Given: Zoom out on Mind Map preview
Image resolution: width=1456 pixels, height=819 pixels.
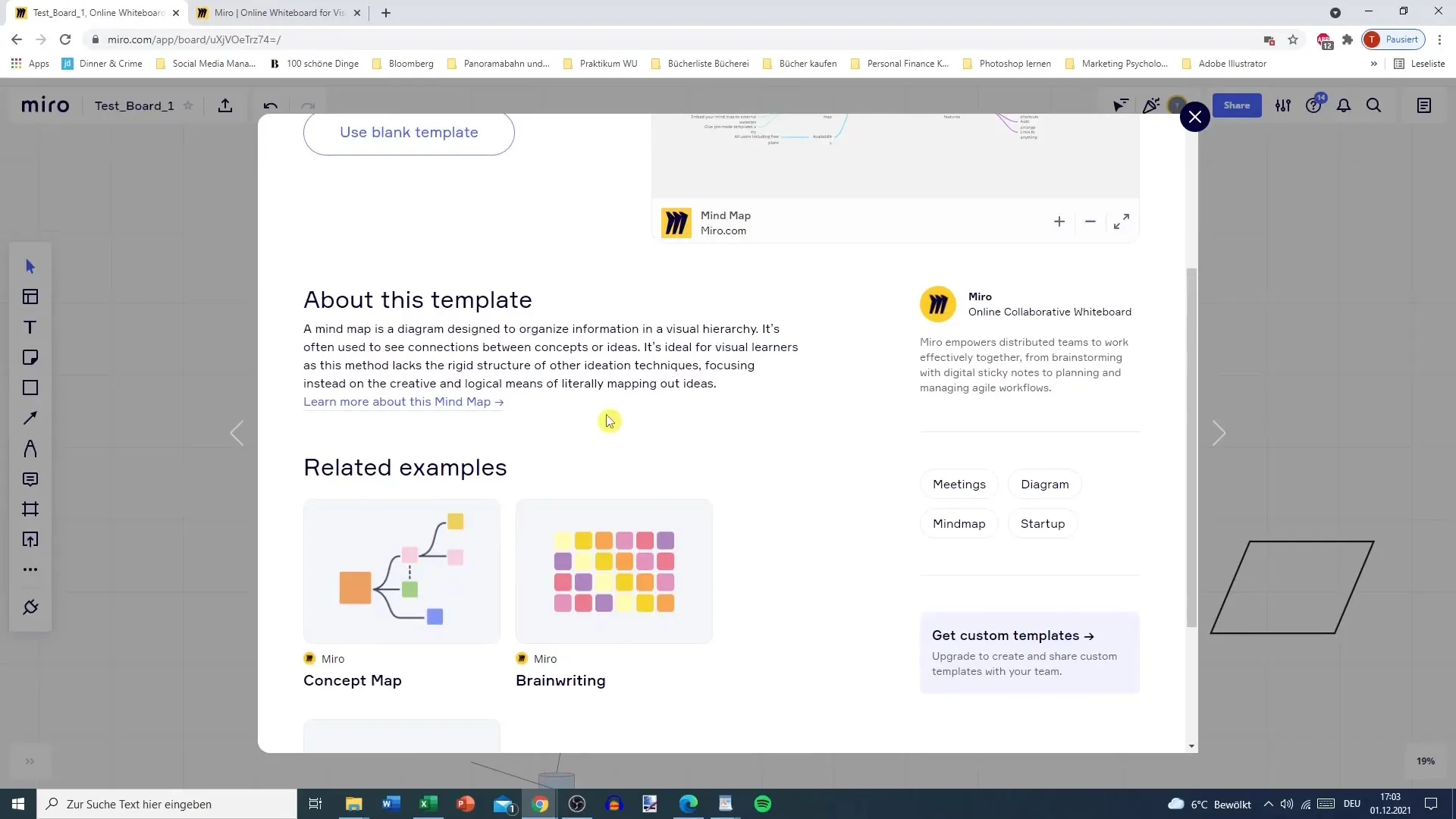Looking at the screenshot, I should (1090, 221).
